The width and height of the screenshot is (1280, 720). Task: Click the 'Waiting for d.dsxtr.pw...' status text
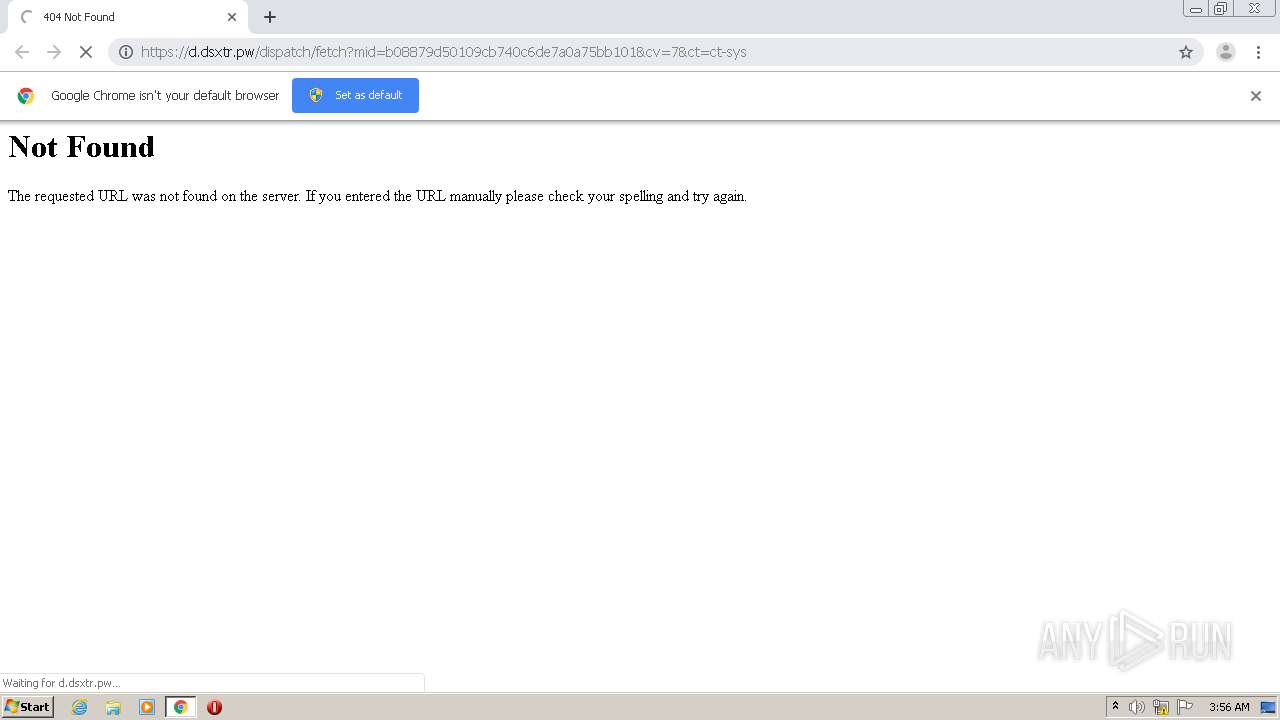[x=61, y=683]
